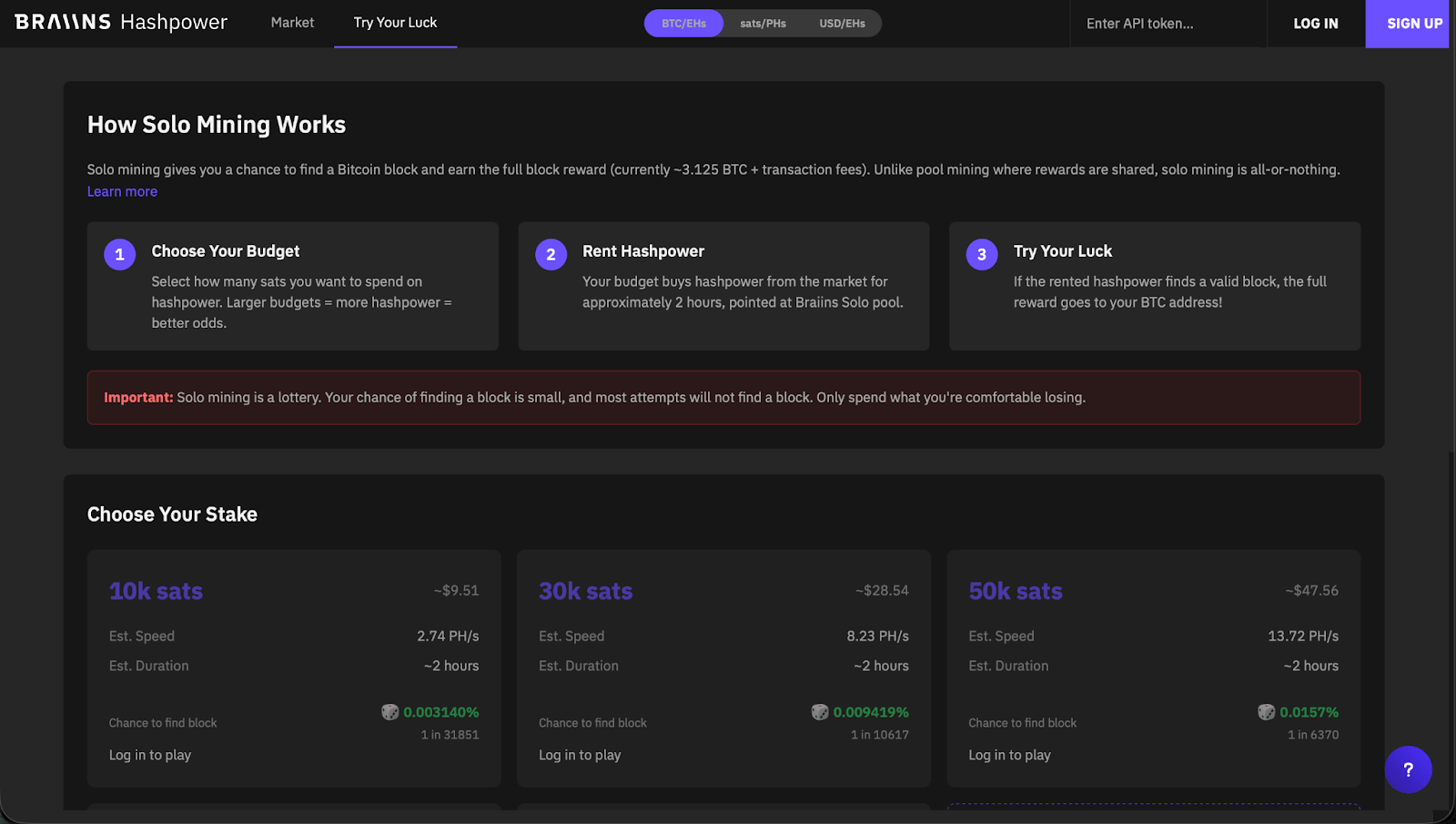This screenshot has width=1456, height=824.
Task: Click the API token input field
Action: pos(1168,24)
